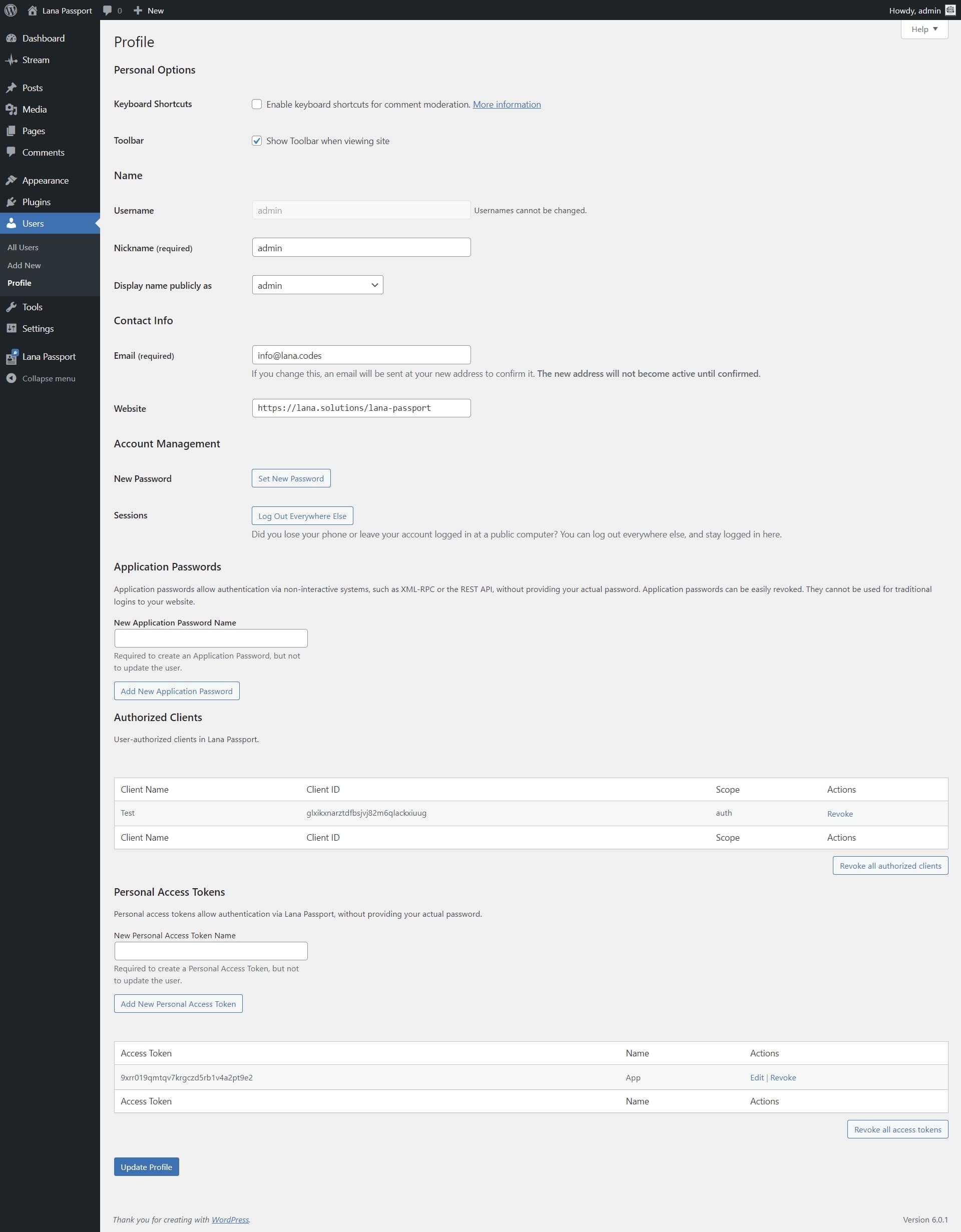Open the Lana Passport home icon
This screenshot has height=1232, width=961.
tap(32, 10)
